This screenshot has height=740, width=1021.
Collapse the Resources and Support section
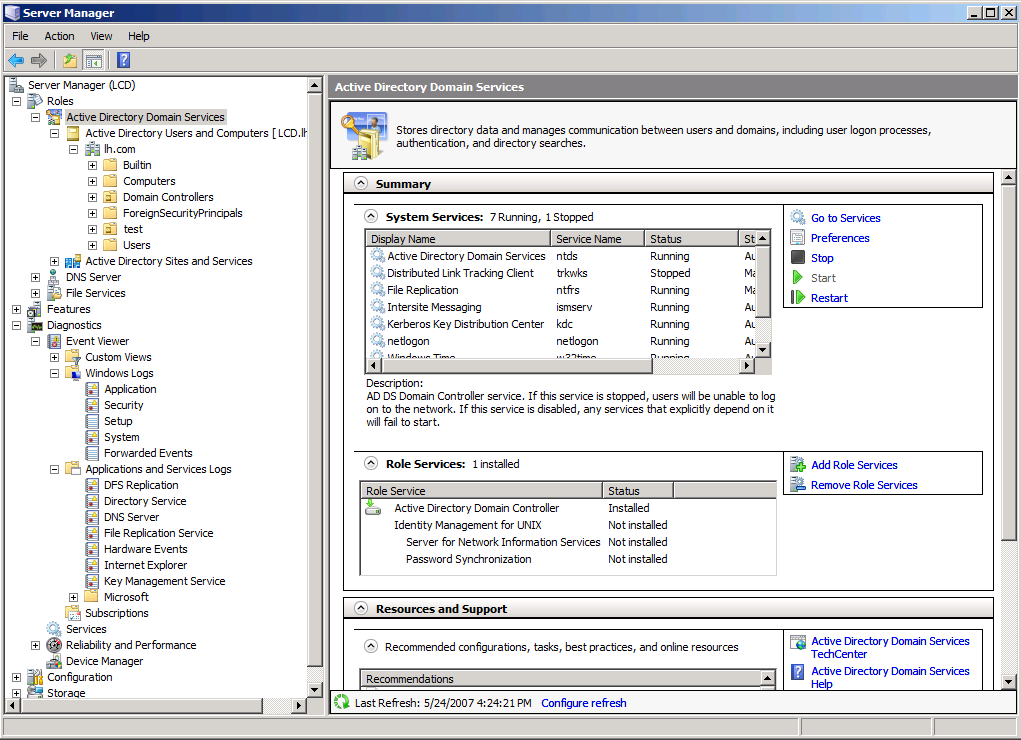coord(361,608)
